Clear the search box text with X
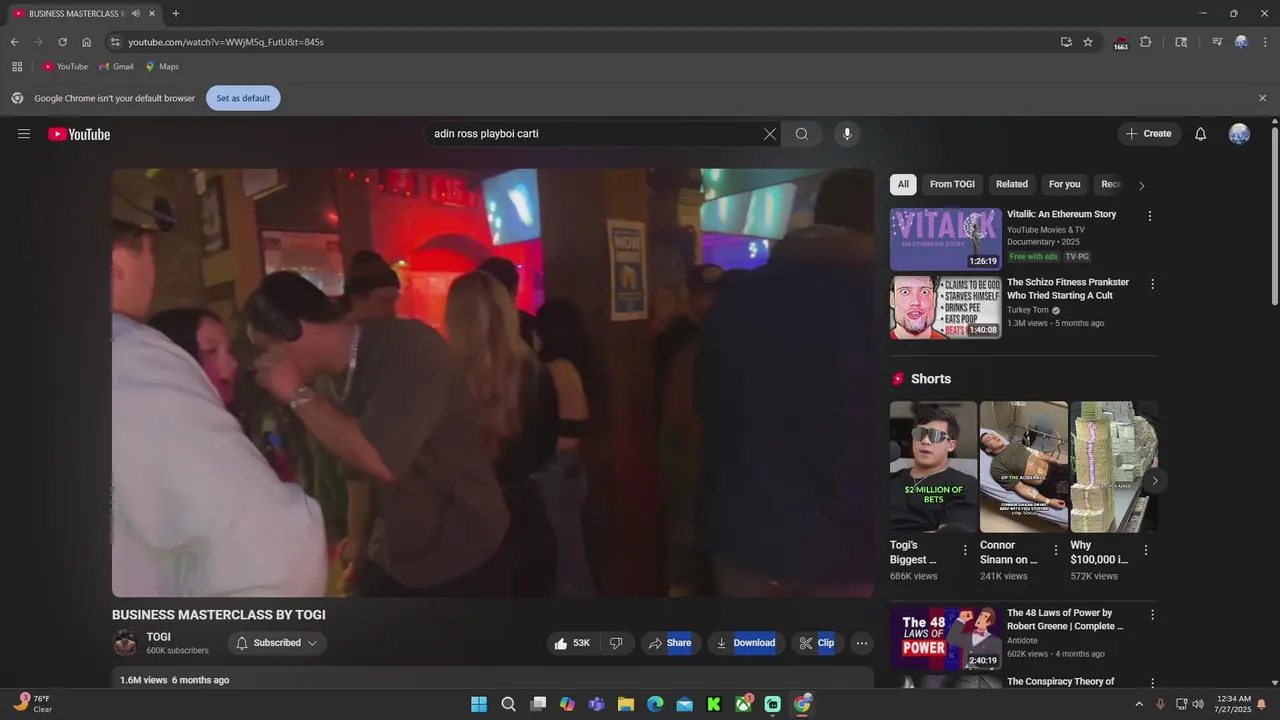1280x720 pixels. click(x=770, y=134)
